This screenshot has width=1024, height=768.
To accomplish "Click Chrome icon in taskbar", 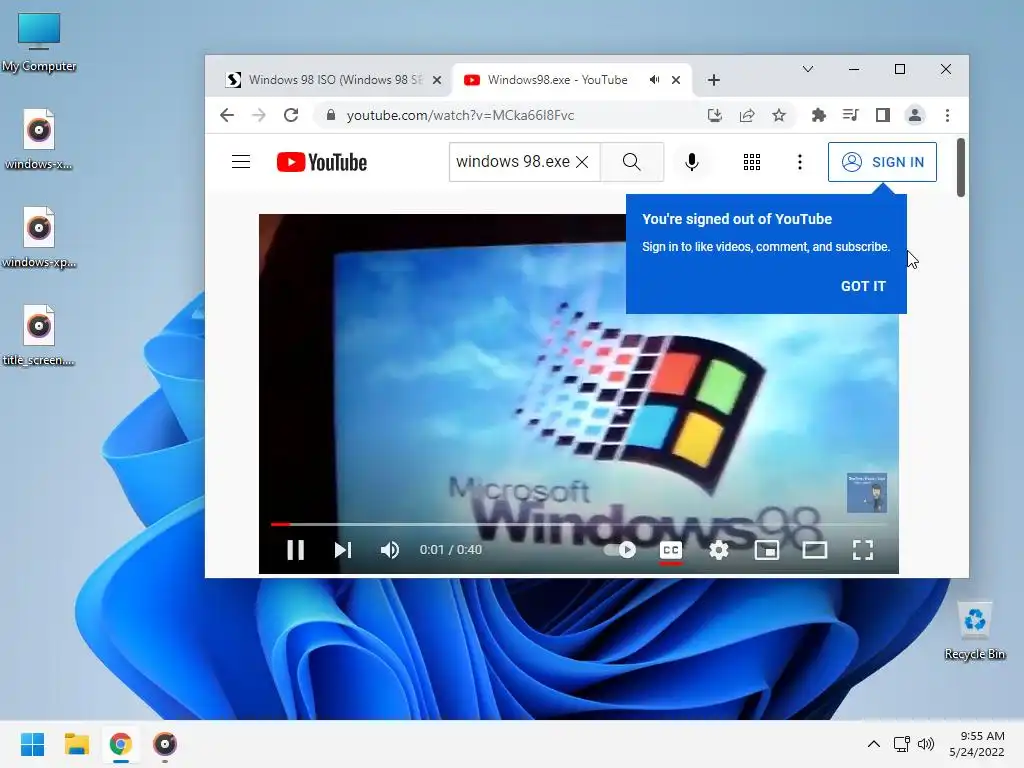I will 120,744.
